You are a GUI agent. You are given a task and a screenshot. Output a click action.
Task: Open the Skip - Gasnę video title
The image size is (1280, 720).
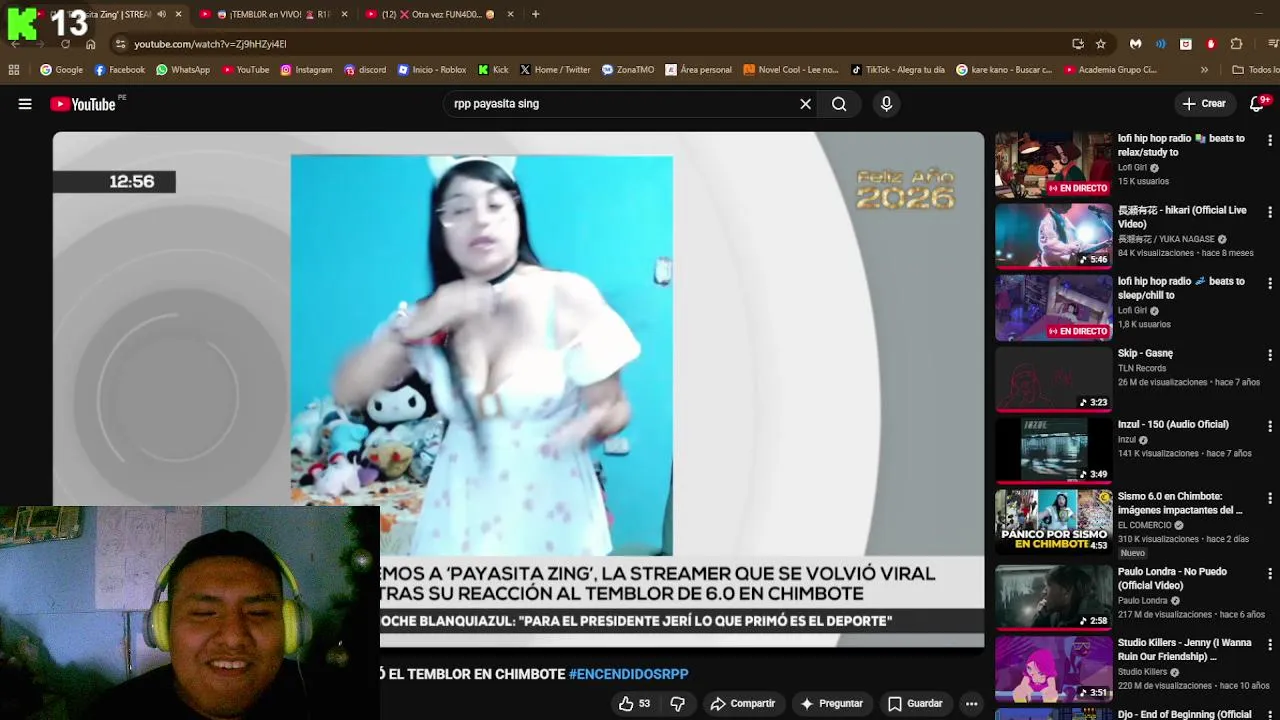tap(1145, 353)
